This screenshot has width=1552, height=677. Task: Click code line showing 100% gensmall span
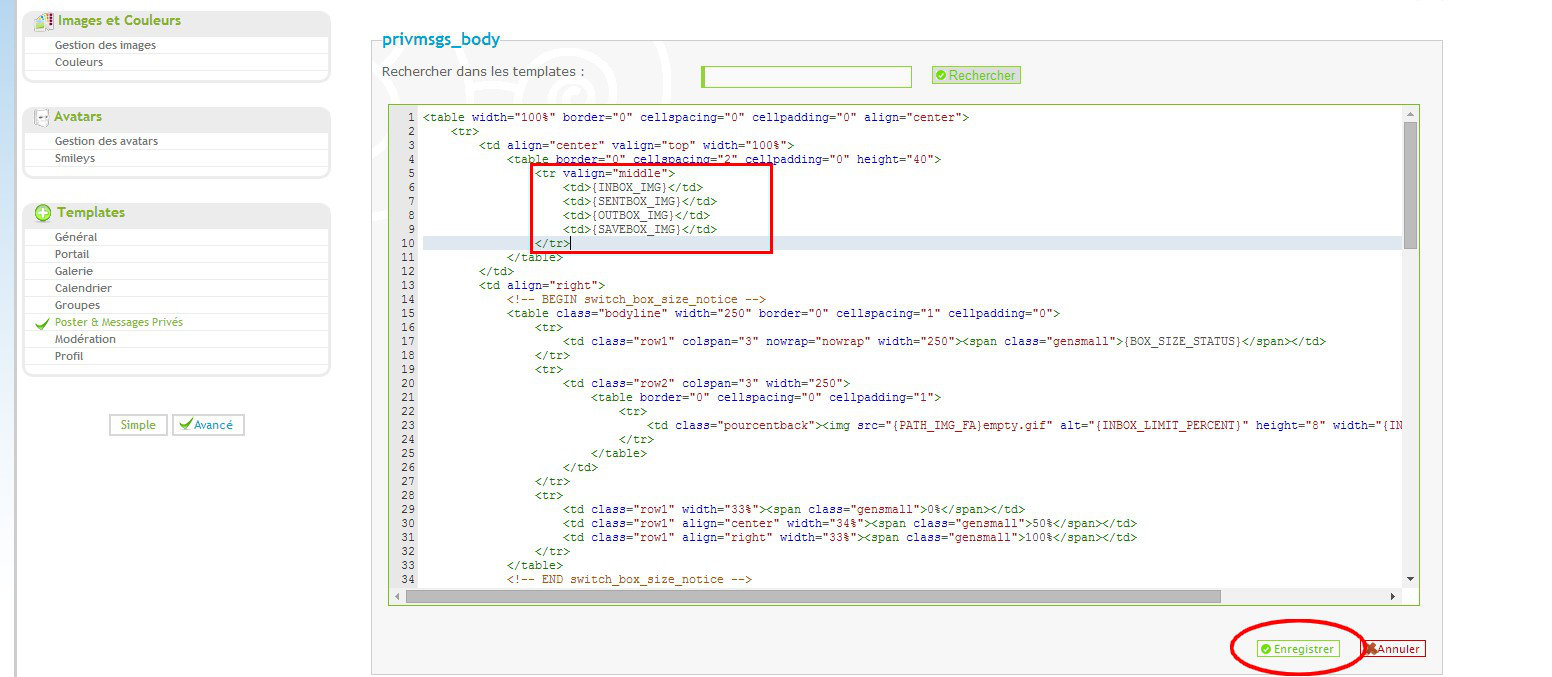(x=850, y=537)
